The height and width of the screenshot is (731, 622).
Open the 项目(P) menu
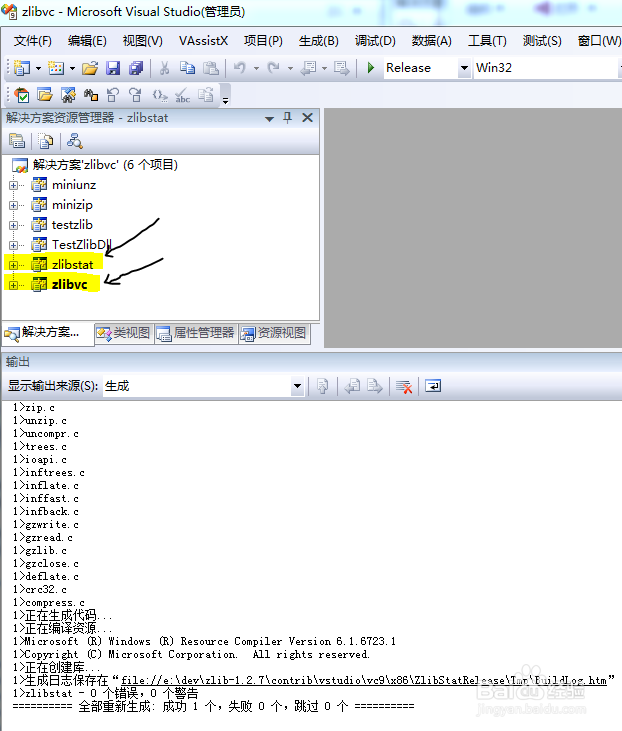[x=263, y=41]
